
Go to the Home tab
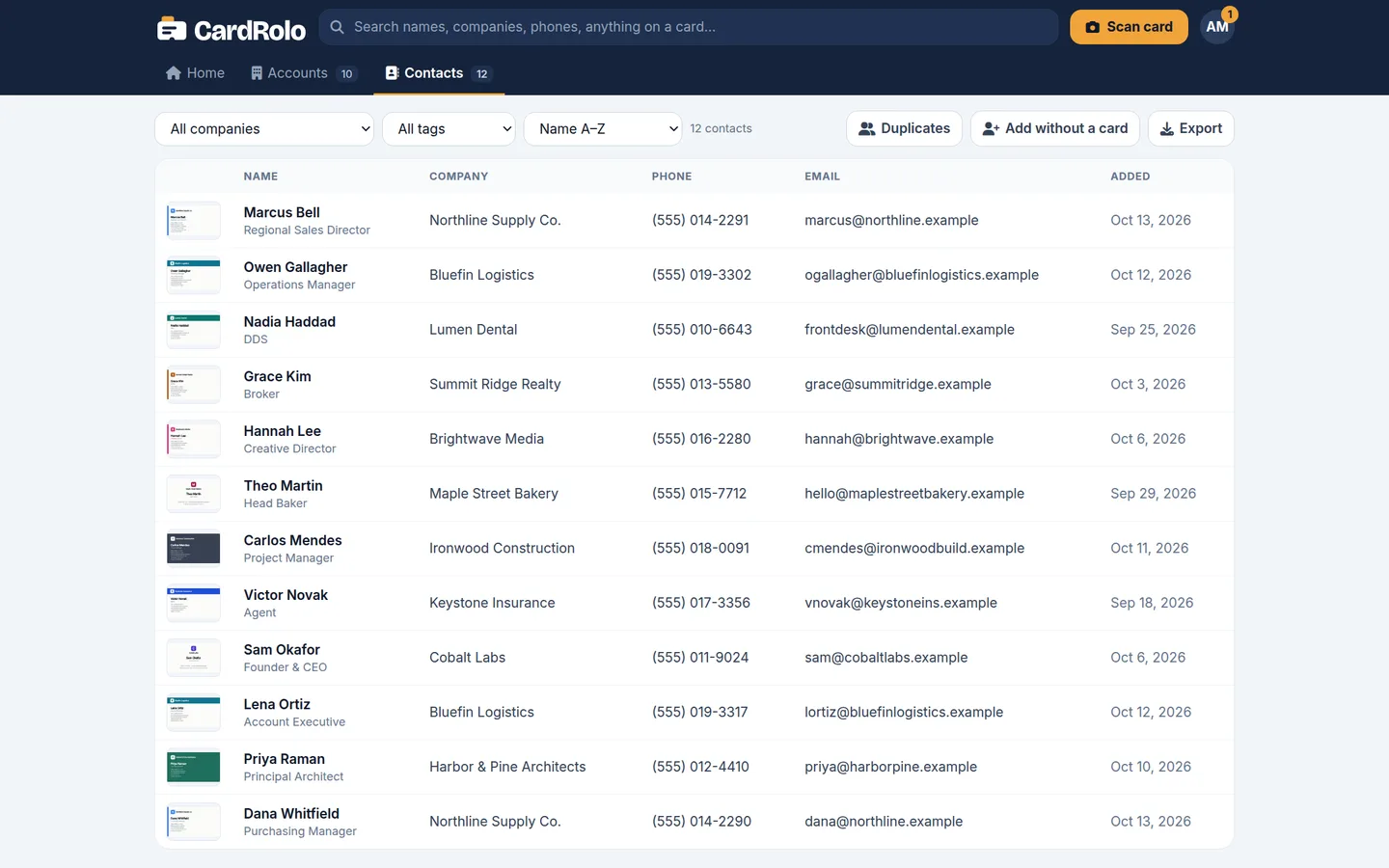click(195, 73)
